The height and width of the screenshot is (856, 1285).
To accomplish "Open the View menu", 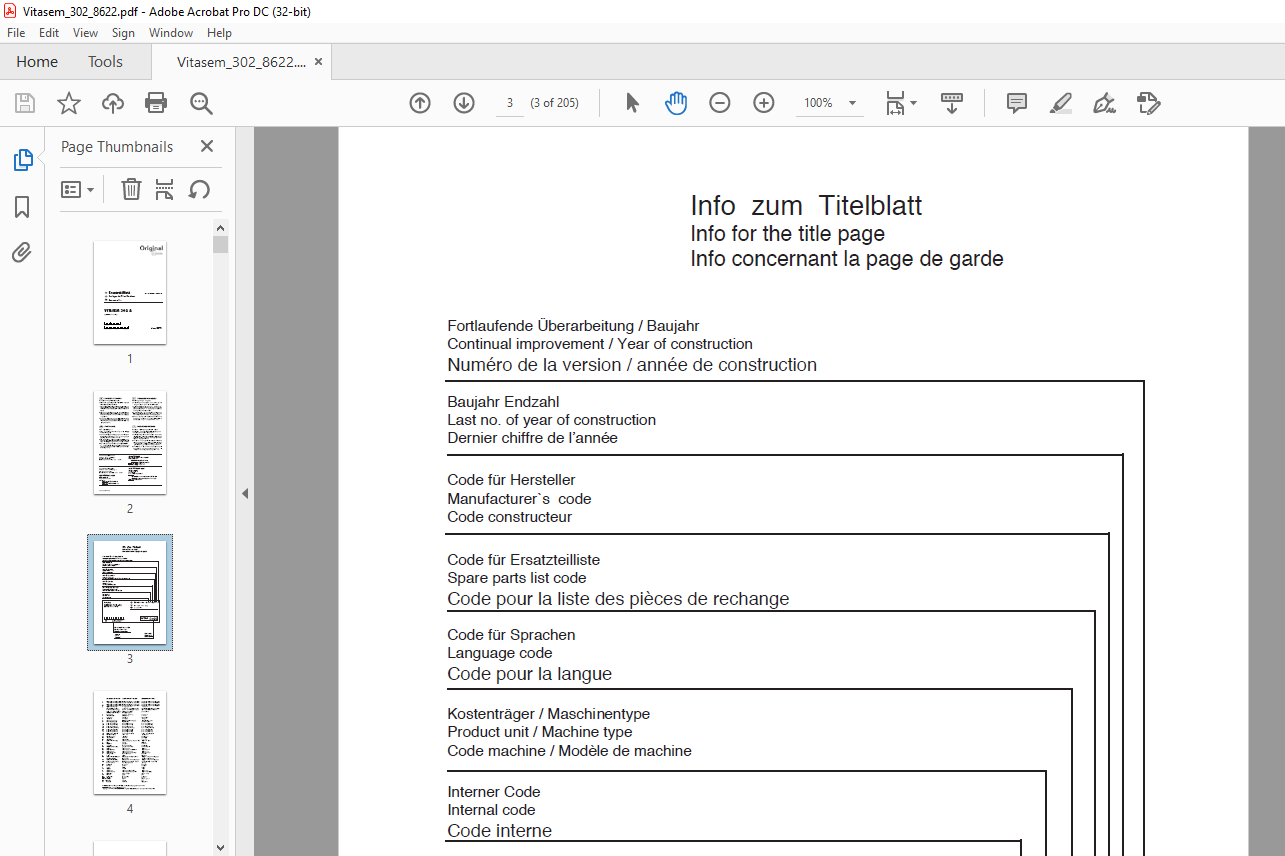I will click(x=86, y=33).
